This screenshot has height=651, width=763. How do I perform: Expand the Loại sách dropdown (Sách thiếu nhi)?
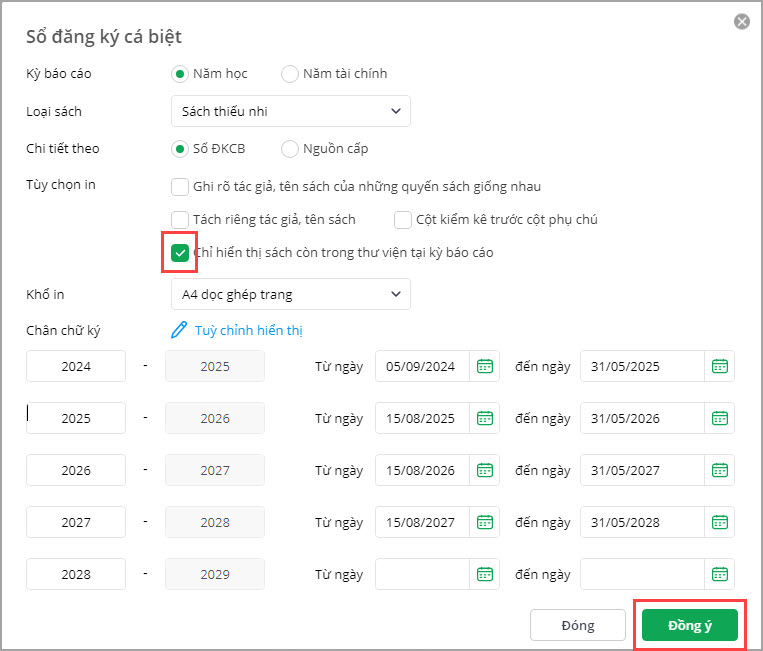coord(290,111)
